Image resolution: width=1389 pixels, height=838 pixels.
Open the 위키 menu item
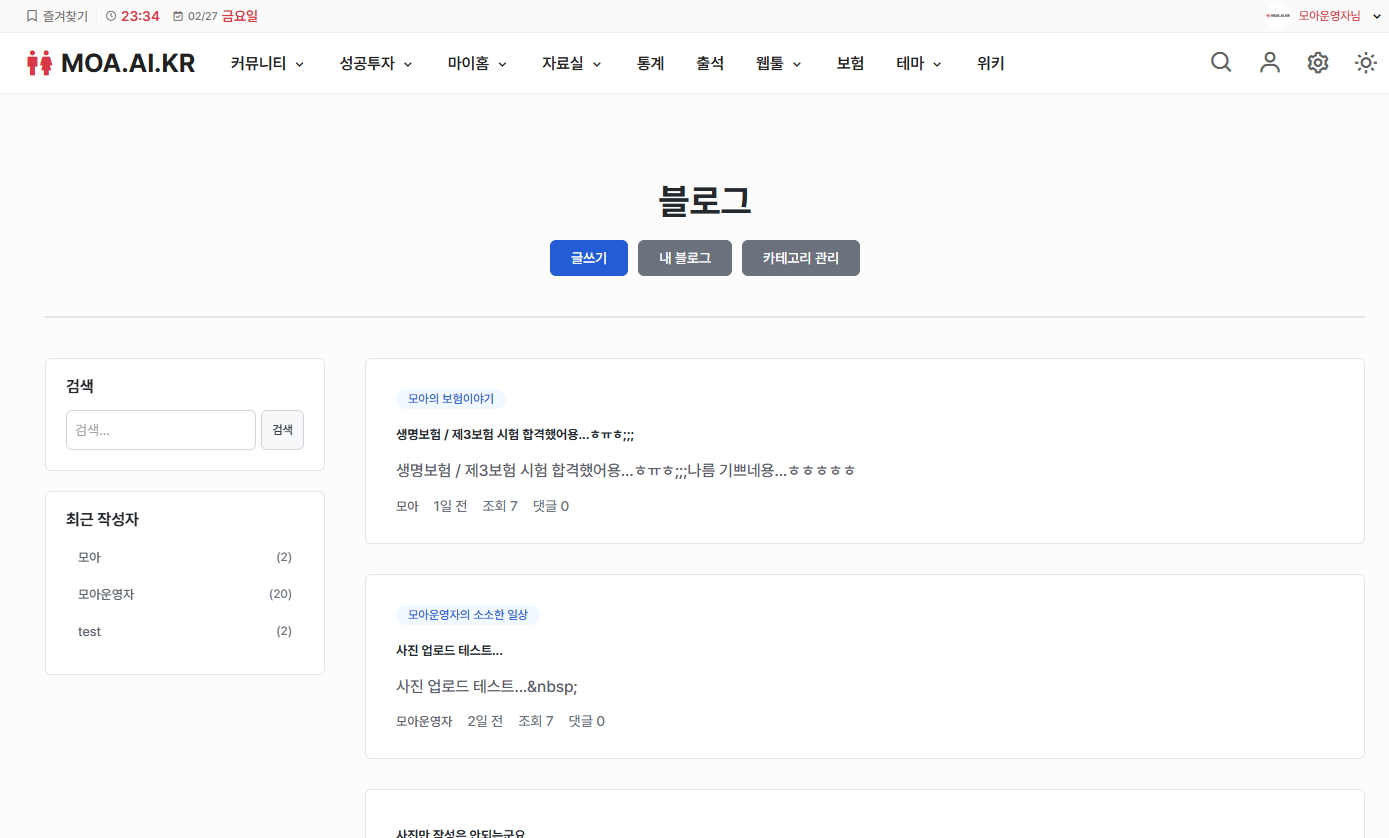[x=990, y=63]
